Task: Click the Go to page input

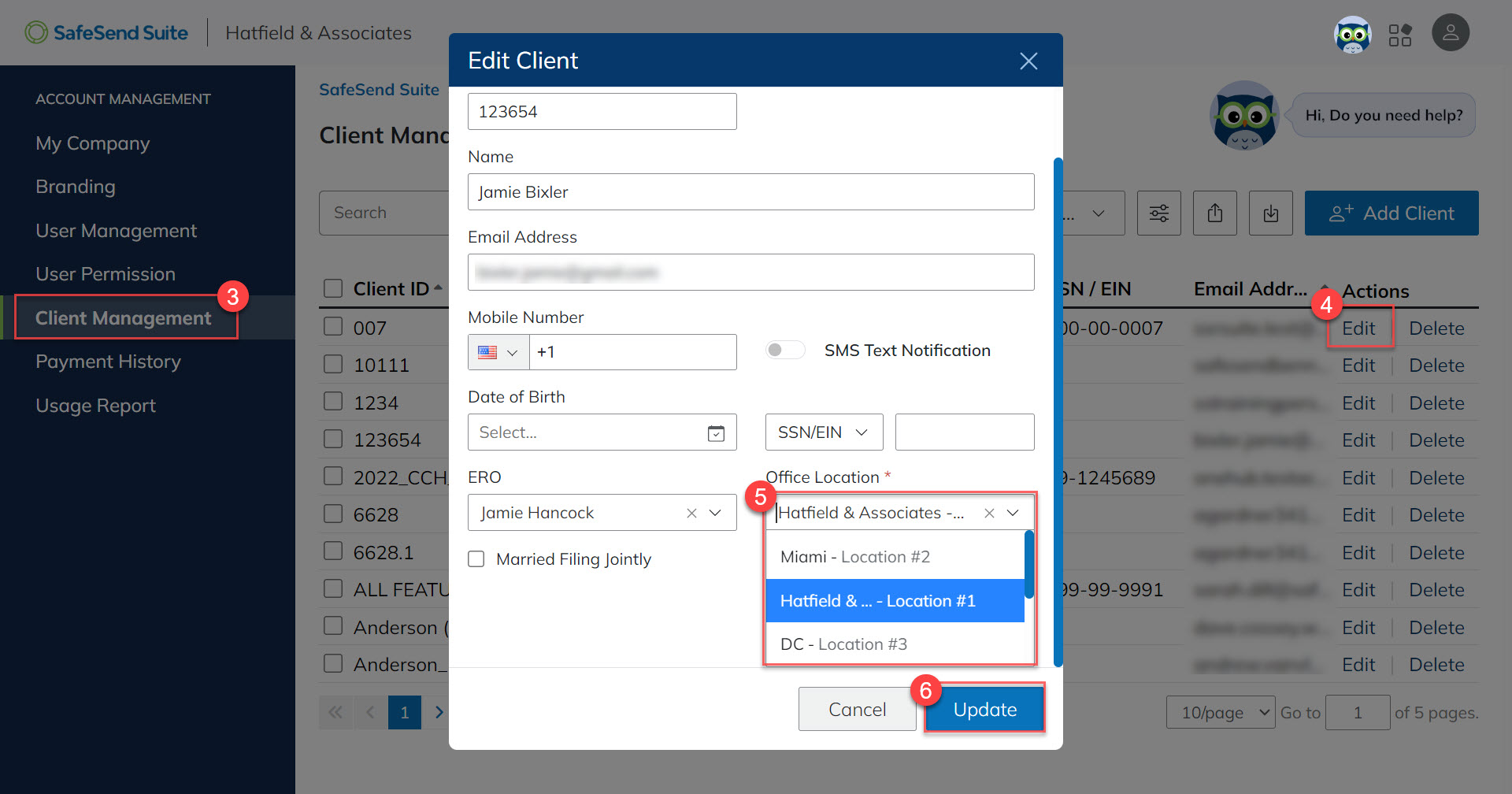Action: coord(1358,713)
